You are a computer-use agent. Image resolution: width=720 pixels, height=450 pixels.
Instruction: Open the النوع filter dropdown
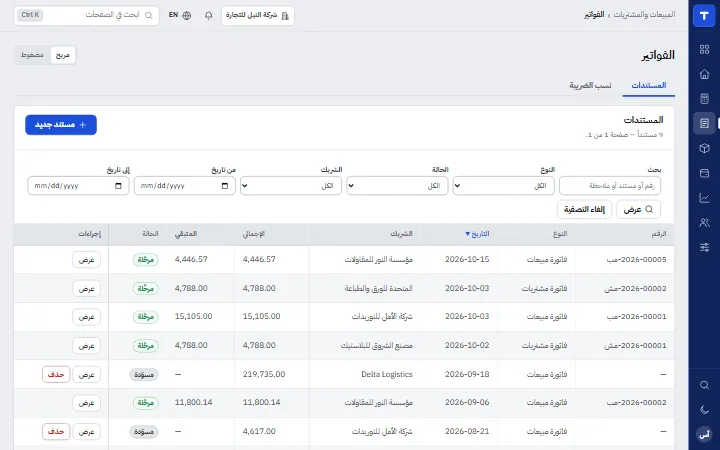(x=503, y=186)
